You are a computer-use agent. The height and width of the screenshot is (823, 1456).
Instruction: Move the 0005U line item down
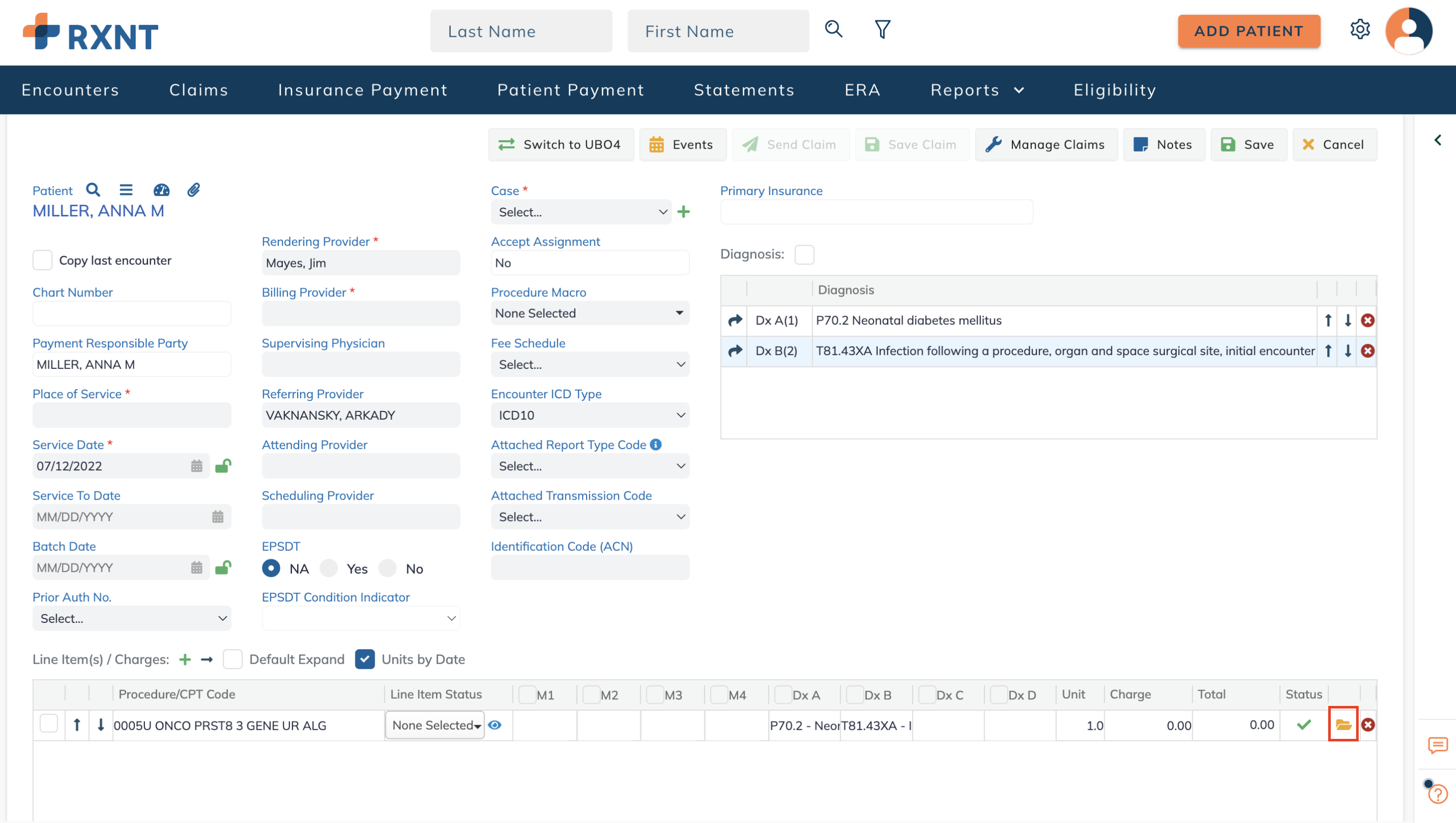pyautogui.click(x=101, y=725)
